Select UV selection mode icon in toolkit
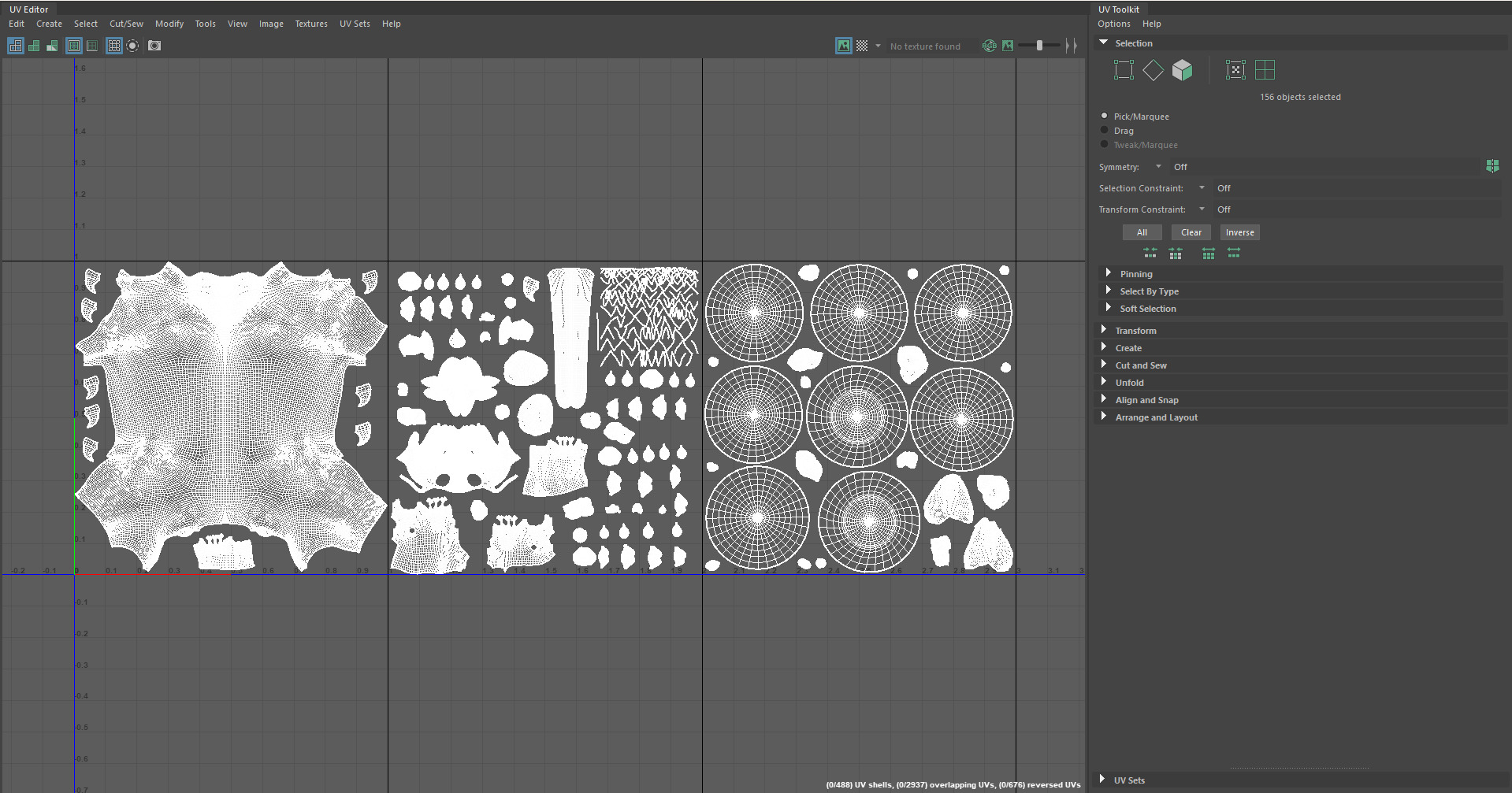Image resolution: width=1512 pixels, height=793 pixels. 1124,70
